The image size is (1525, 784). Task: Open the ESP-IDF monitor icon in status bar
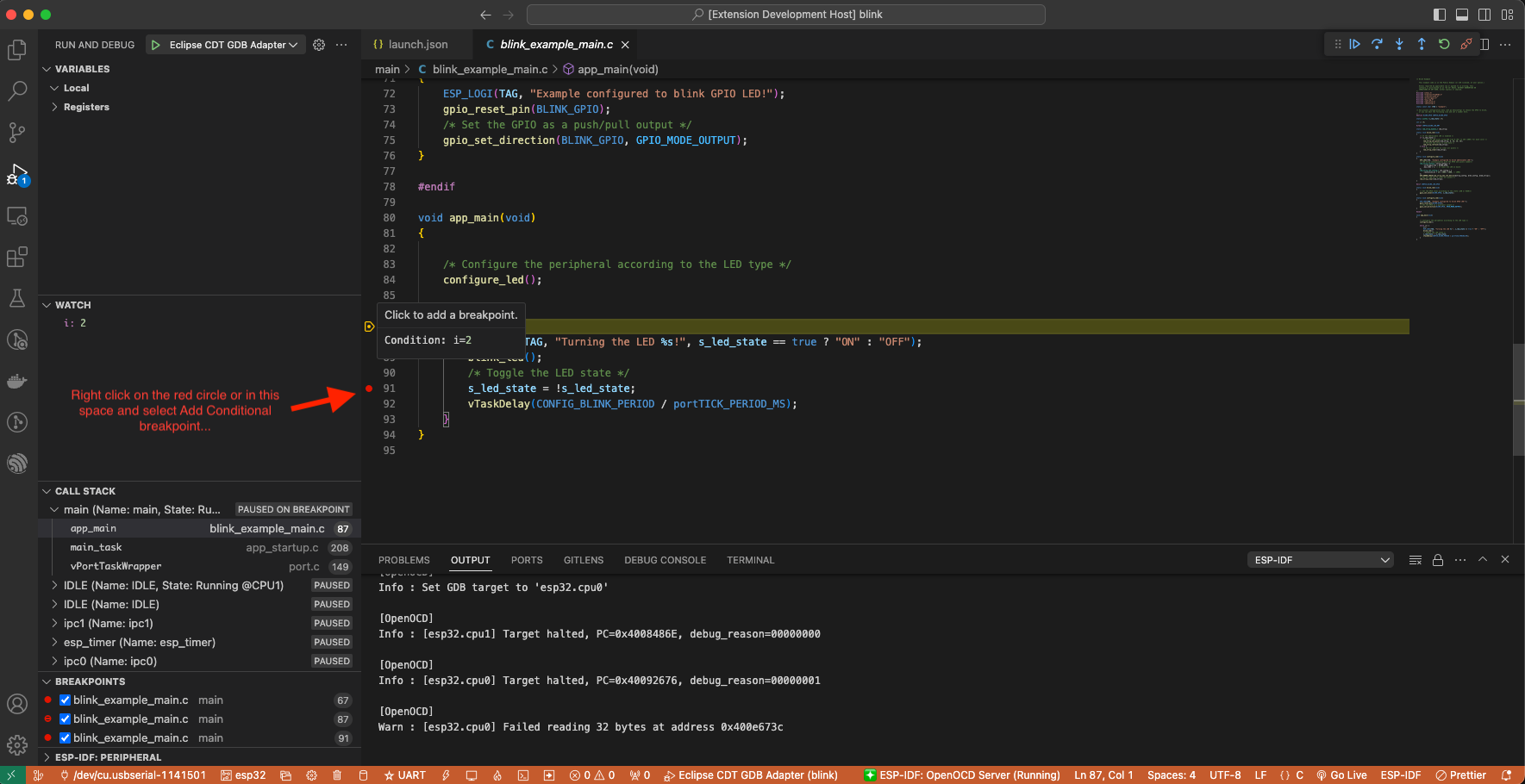[472, 775]
